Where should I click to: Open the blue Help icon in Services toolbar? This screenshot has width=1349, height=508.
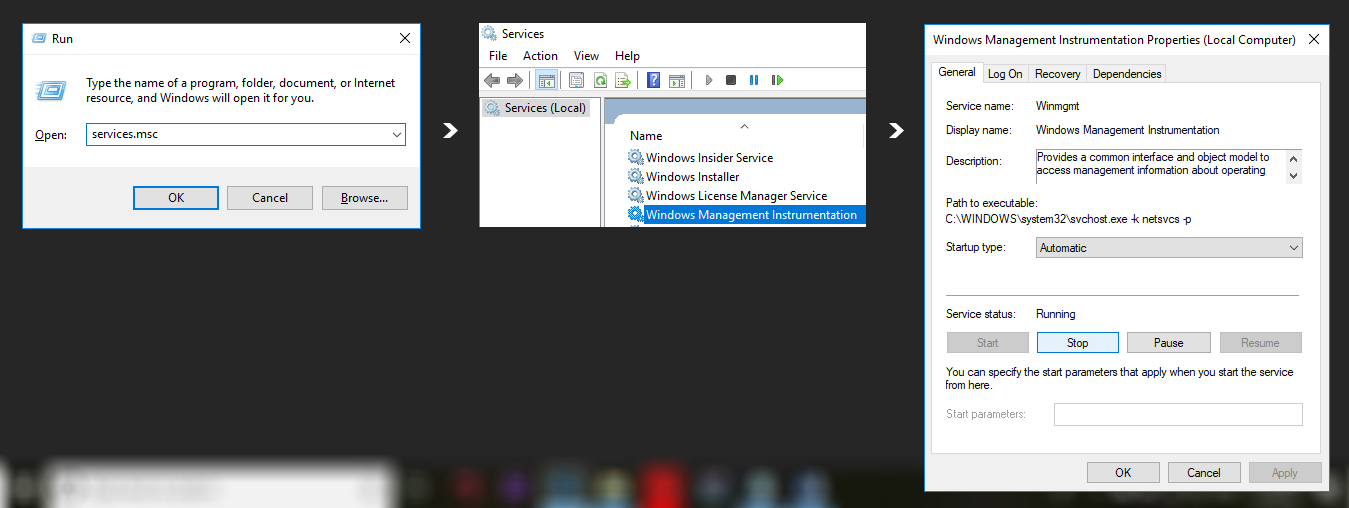pos(654,80)
